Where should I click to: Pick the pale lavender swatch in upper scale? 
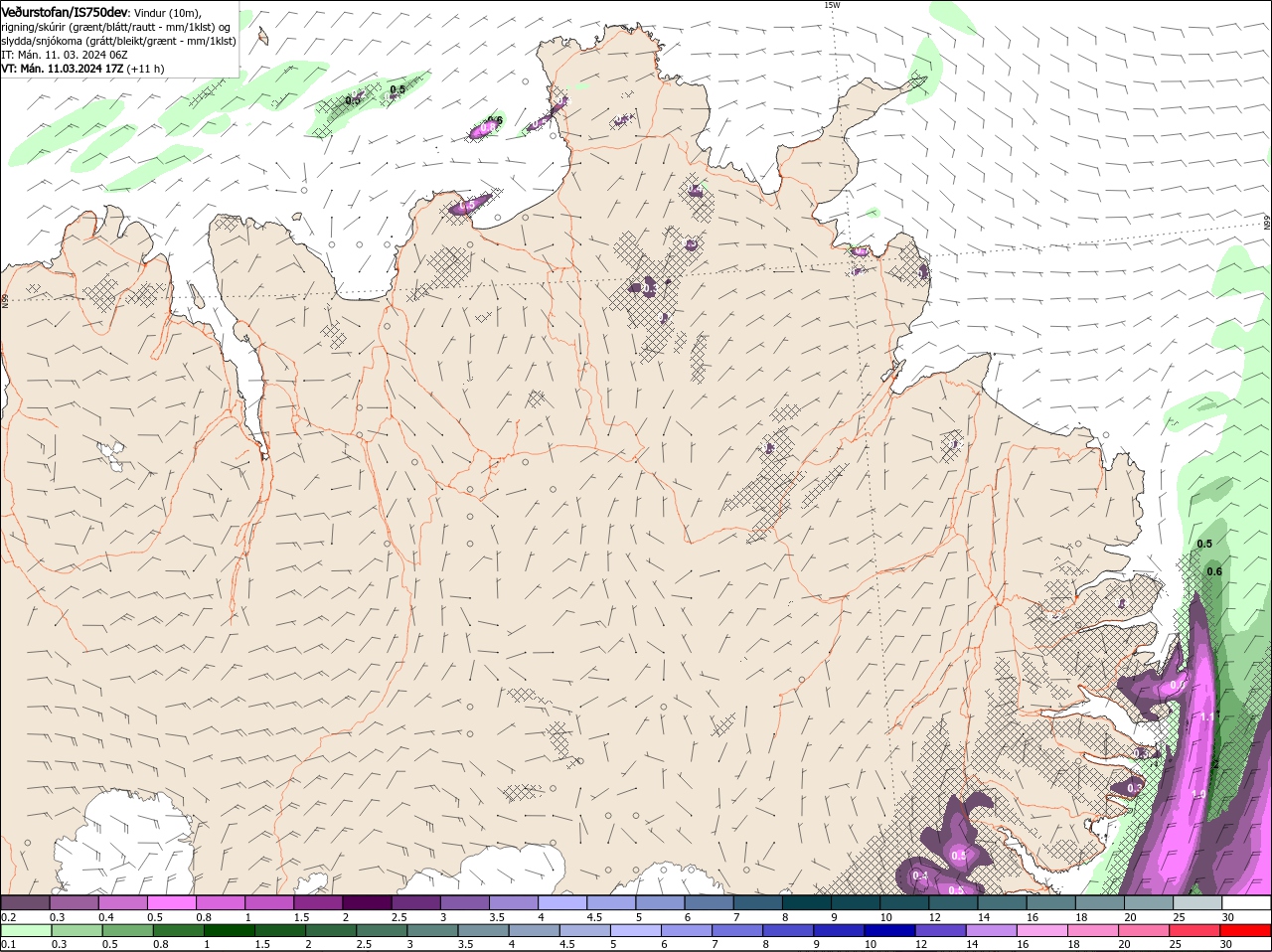pyautogui.click(x=562, y=902)
